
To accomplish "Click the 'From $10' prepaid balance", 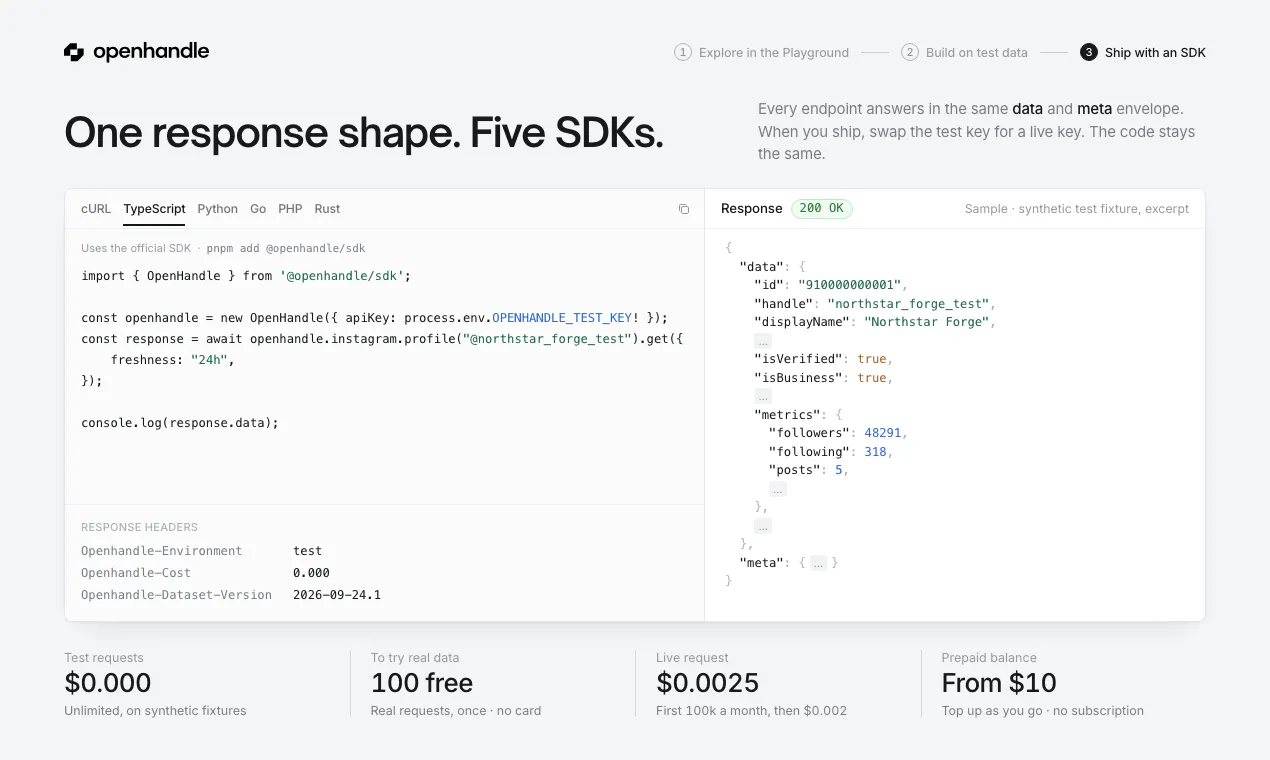I will coord(999,683).
